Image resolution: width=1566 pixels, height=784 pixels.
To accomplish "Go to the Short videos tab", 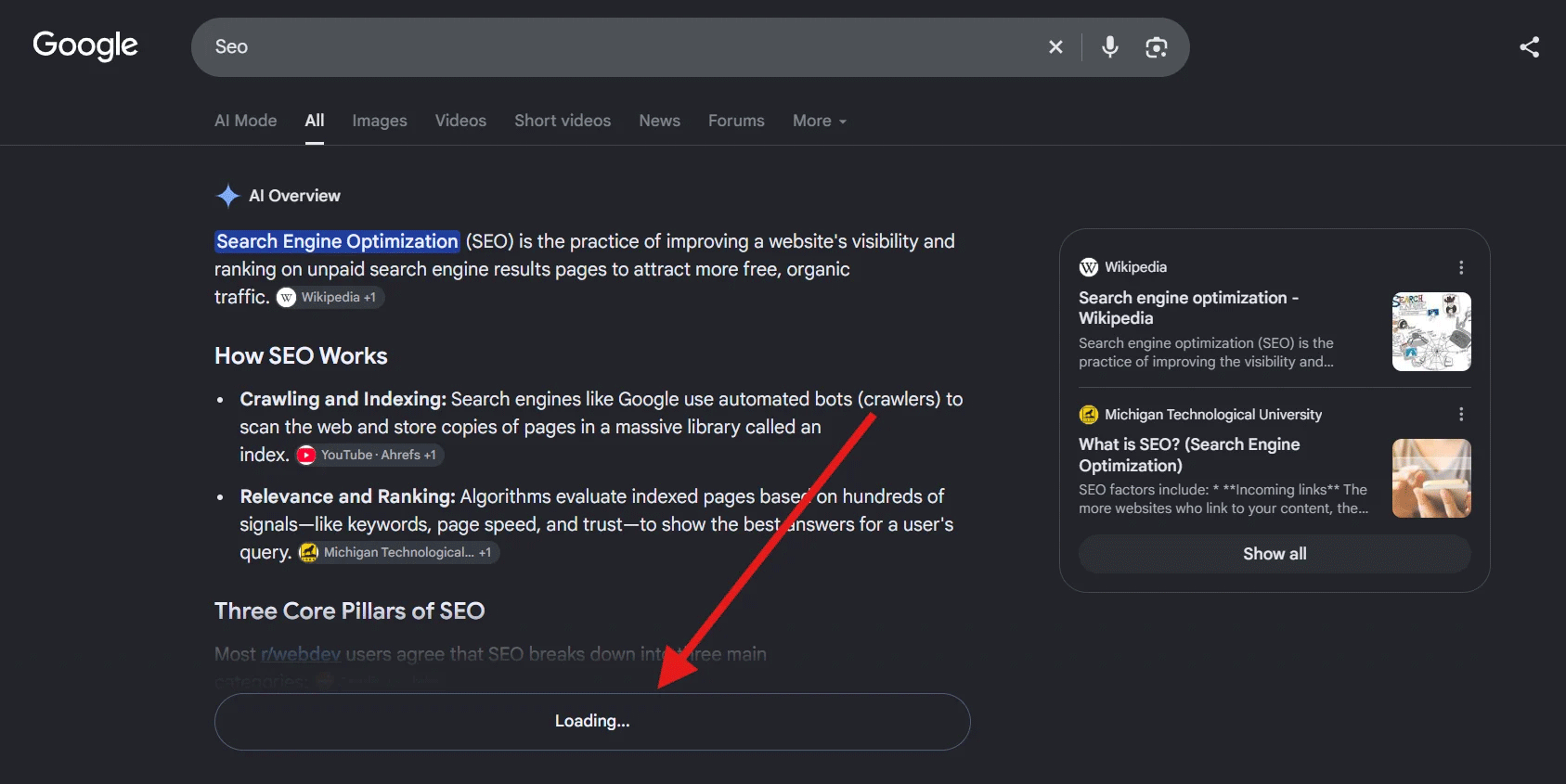I will 563,121.
